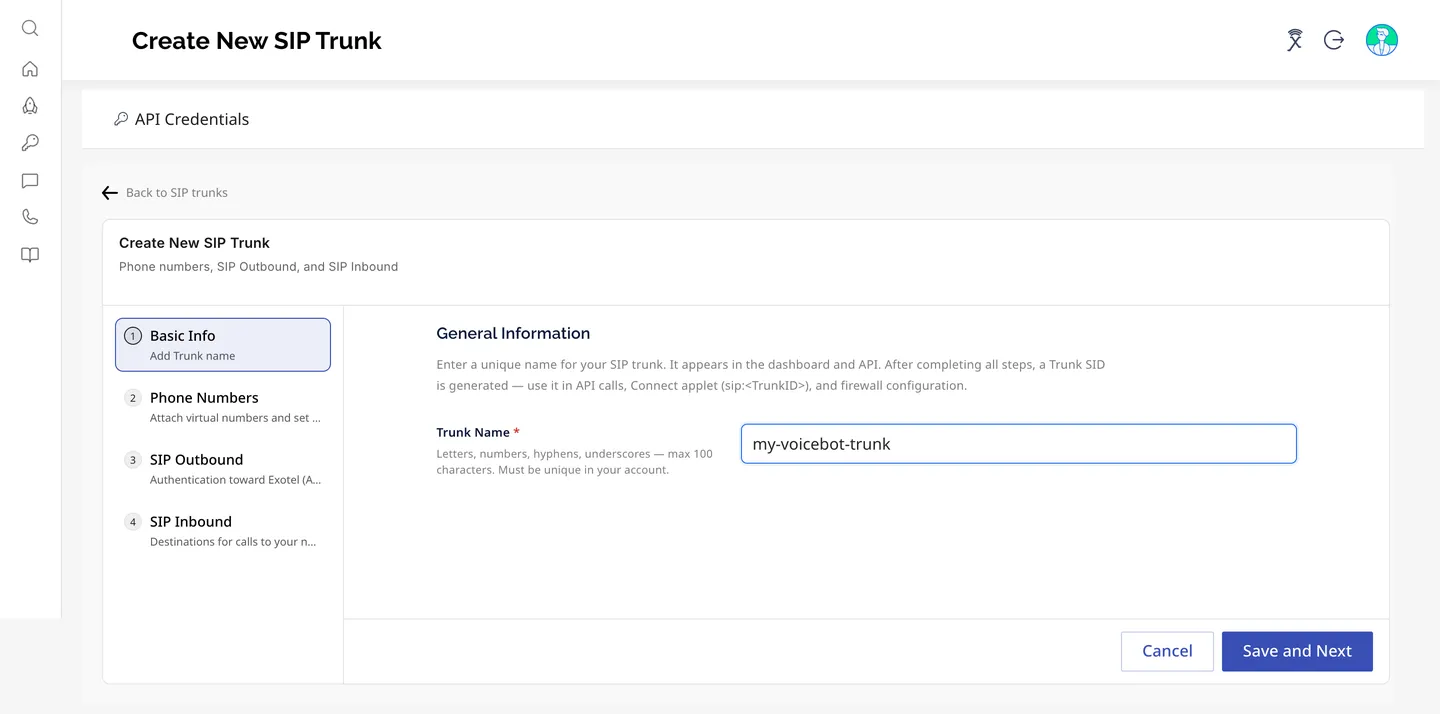Click the General Information heading
The image size is (1440, 714).
coord(513,334)
